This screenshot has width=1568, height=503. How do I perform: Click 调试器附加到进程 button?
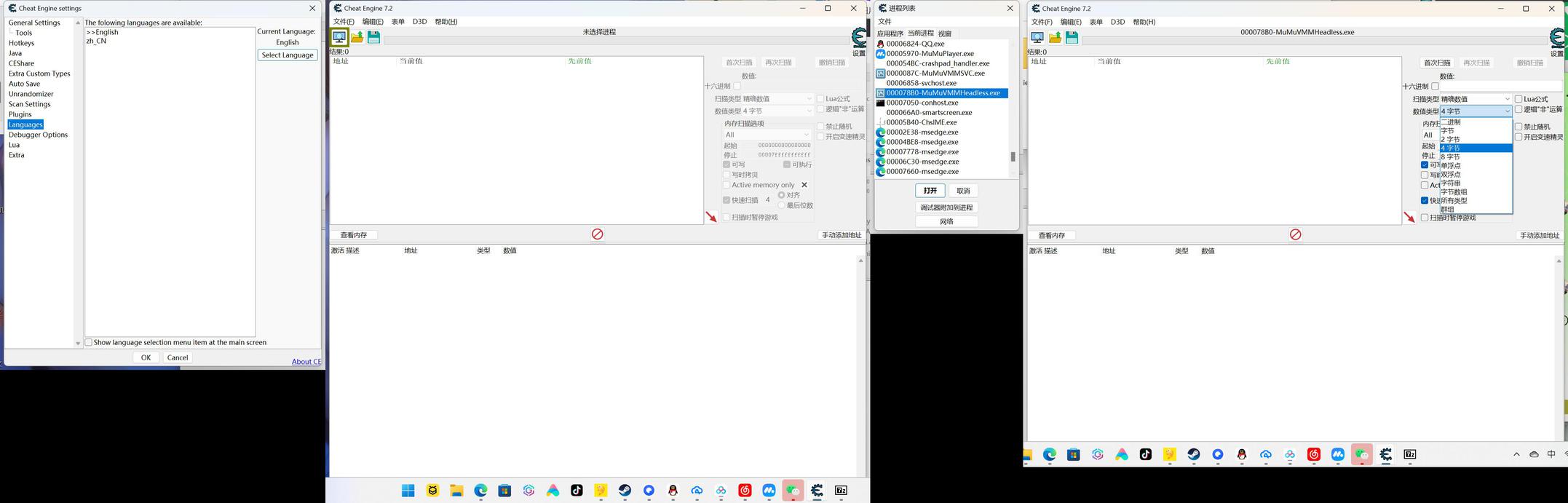coord(946,207)
